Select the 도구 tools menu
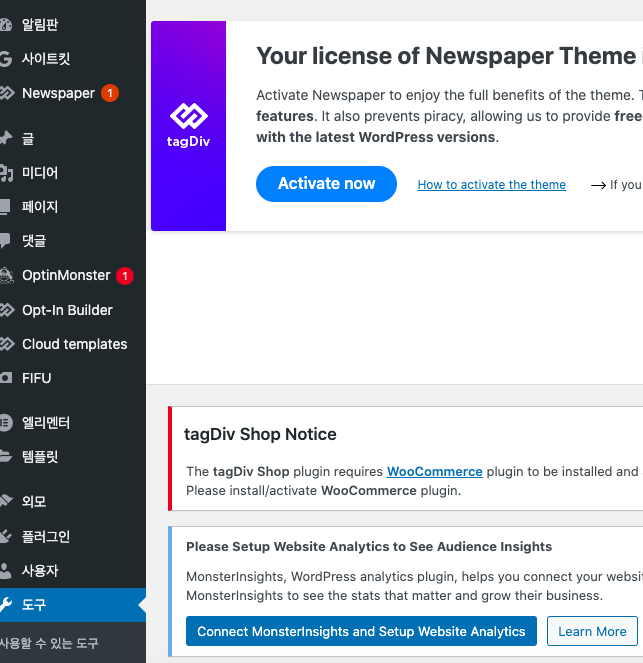 pos(73,605)
